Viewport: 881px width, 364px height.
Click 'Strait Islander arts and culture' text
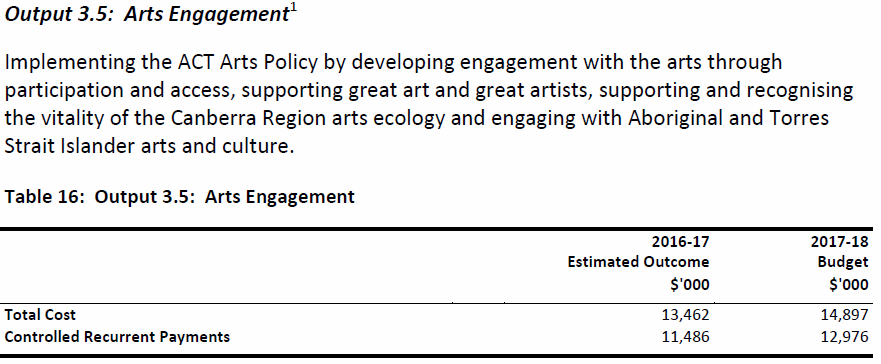149,147
